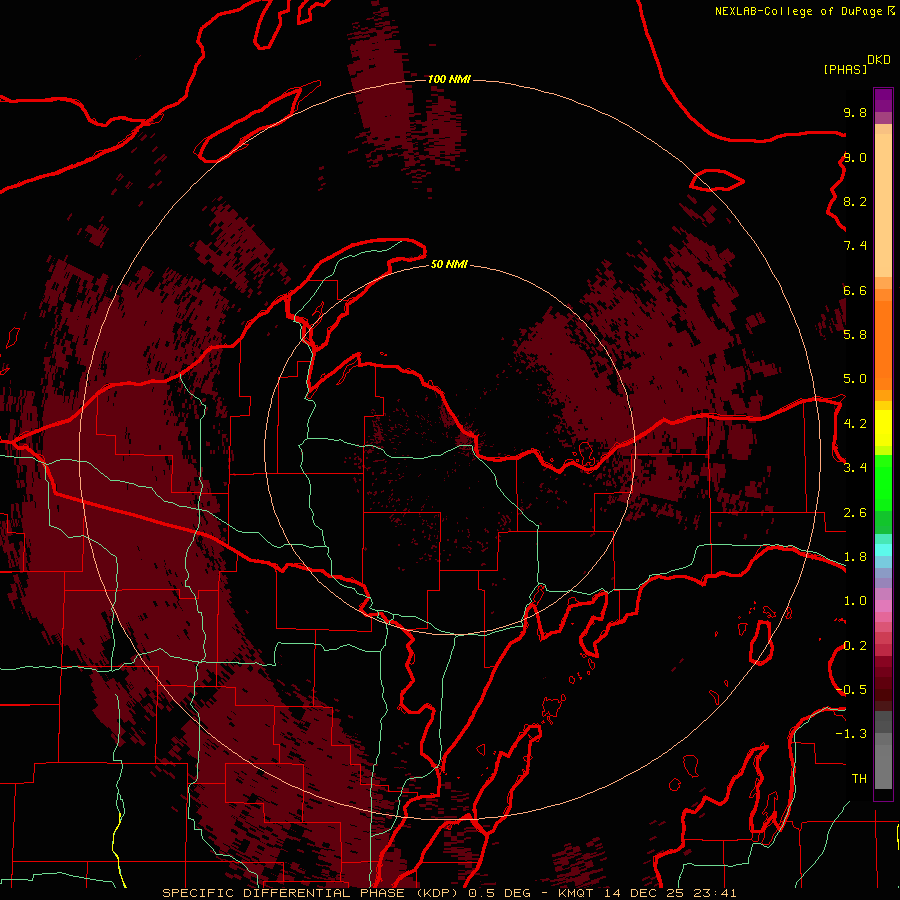The image size is (900, 900).
Task: Click the 3.4 scale value
Action: [855, 468]
